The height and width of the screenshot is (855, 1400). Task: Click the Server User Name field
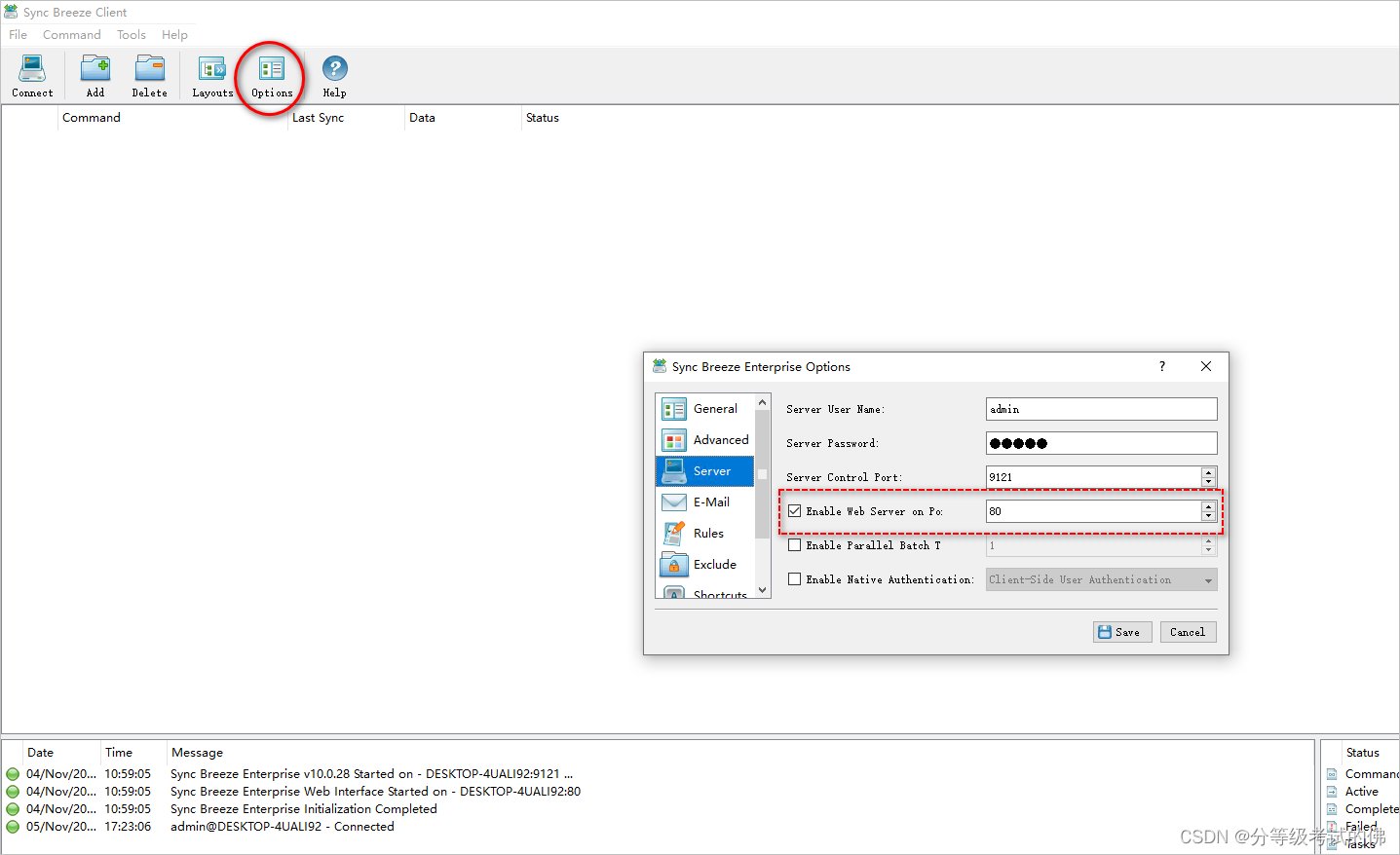tap(1102, 409)
